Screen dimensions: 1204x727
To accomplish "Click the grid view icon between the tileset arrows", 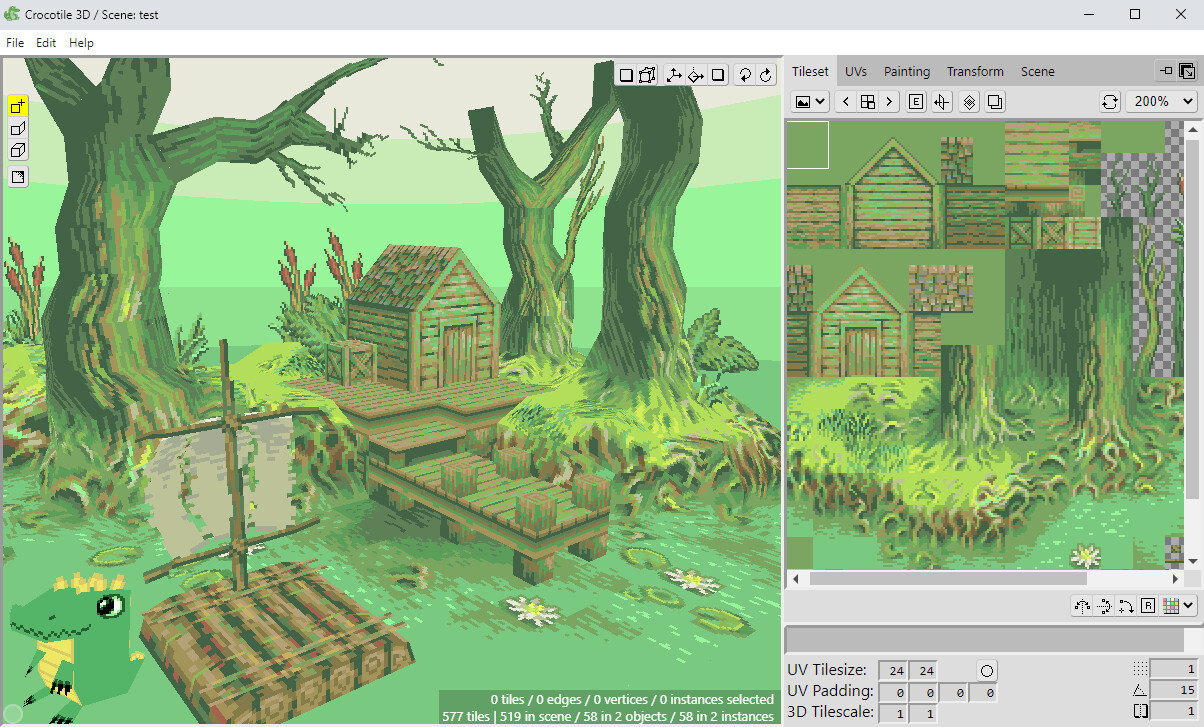I will pyautogui.click(x=867, y=101).
